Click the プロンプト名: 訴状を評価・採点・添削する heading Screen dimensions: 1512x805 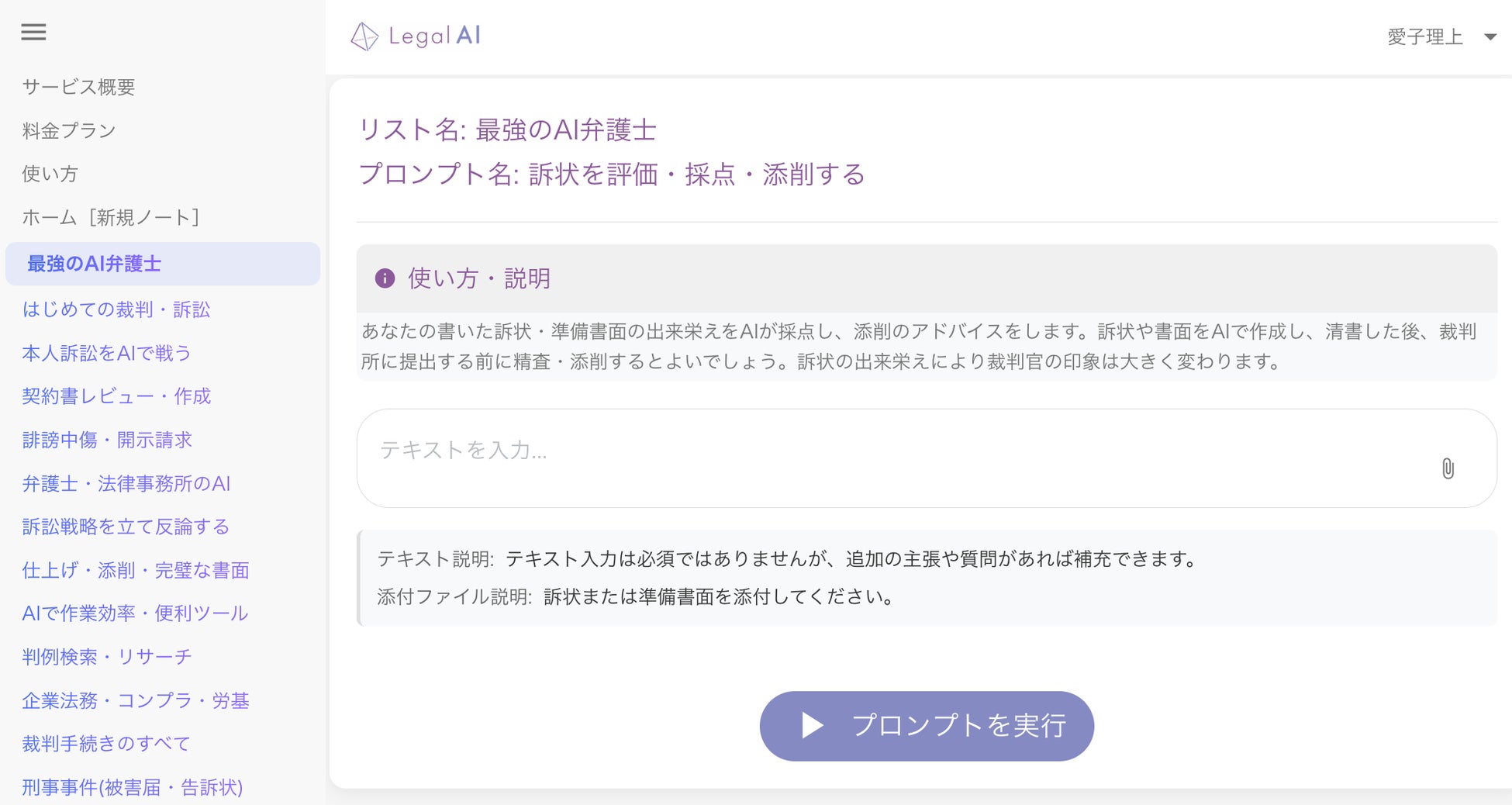tap(612, 174)
